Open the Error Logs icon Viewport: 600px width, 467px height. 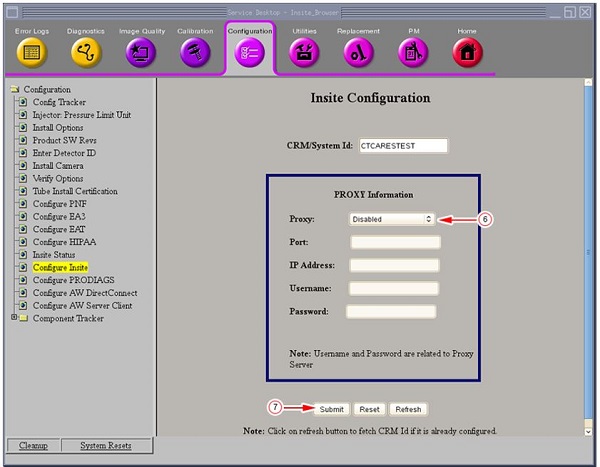(x=31, y=52)
